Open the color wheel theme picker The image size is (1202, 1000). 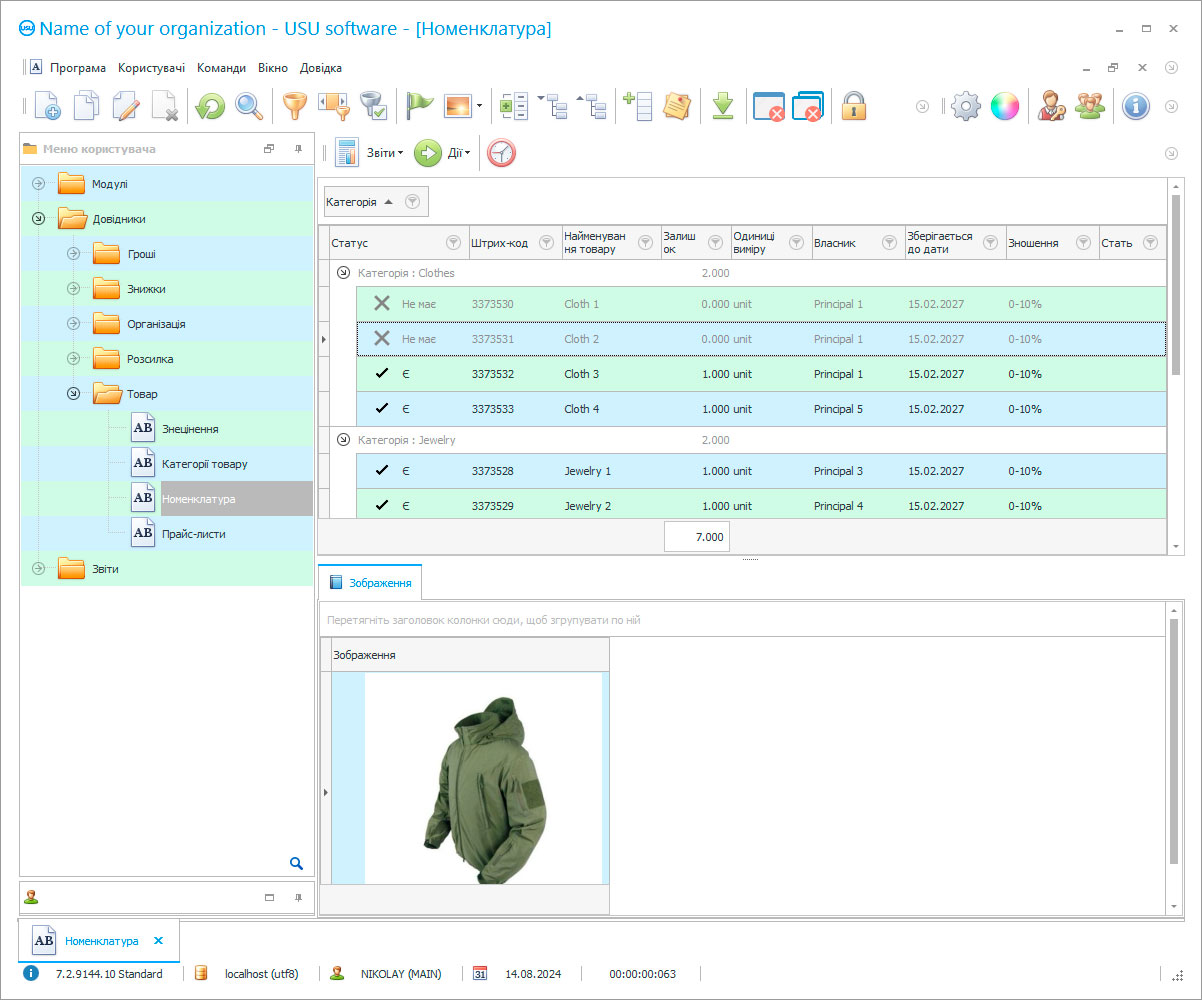pyautogui.click(x=1005, y=106)
